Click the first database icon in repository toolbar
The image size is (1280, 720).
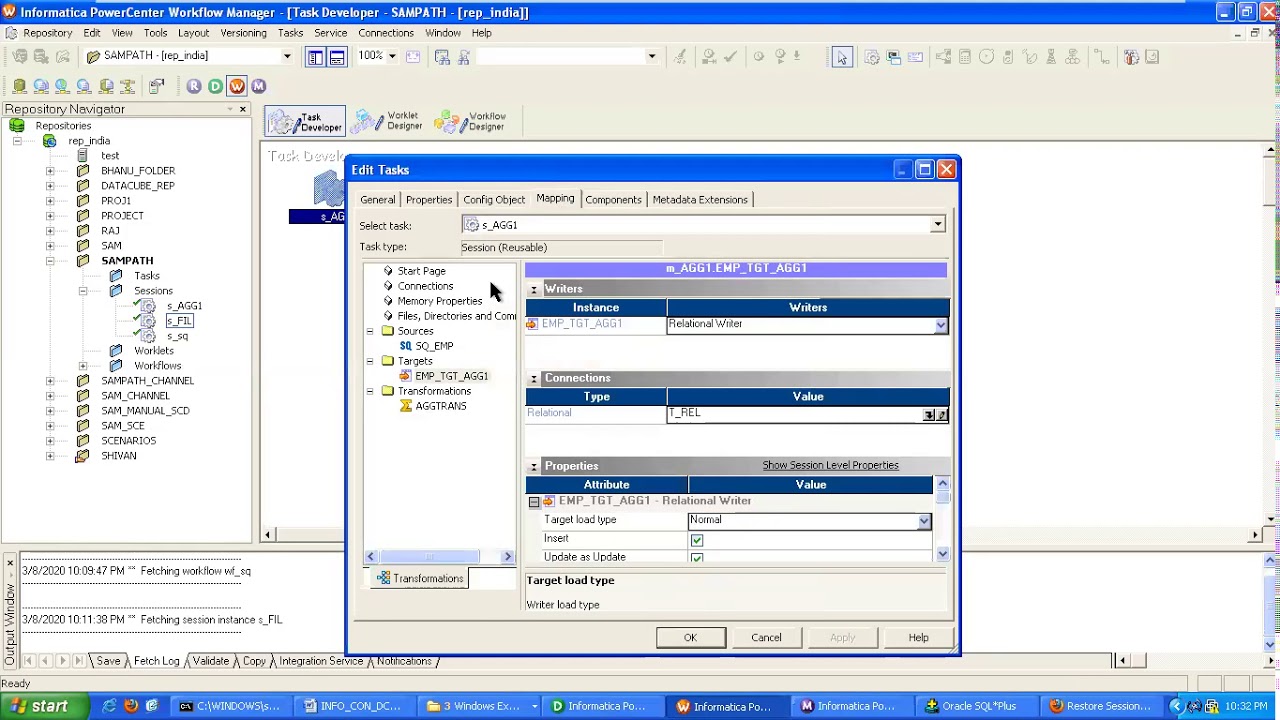click(19, 87)
